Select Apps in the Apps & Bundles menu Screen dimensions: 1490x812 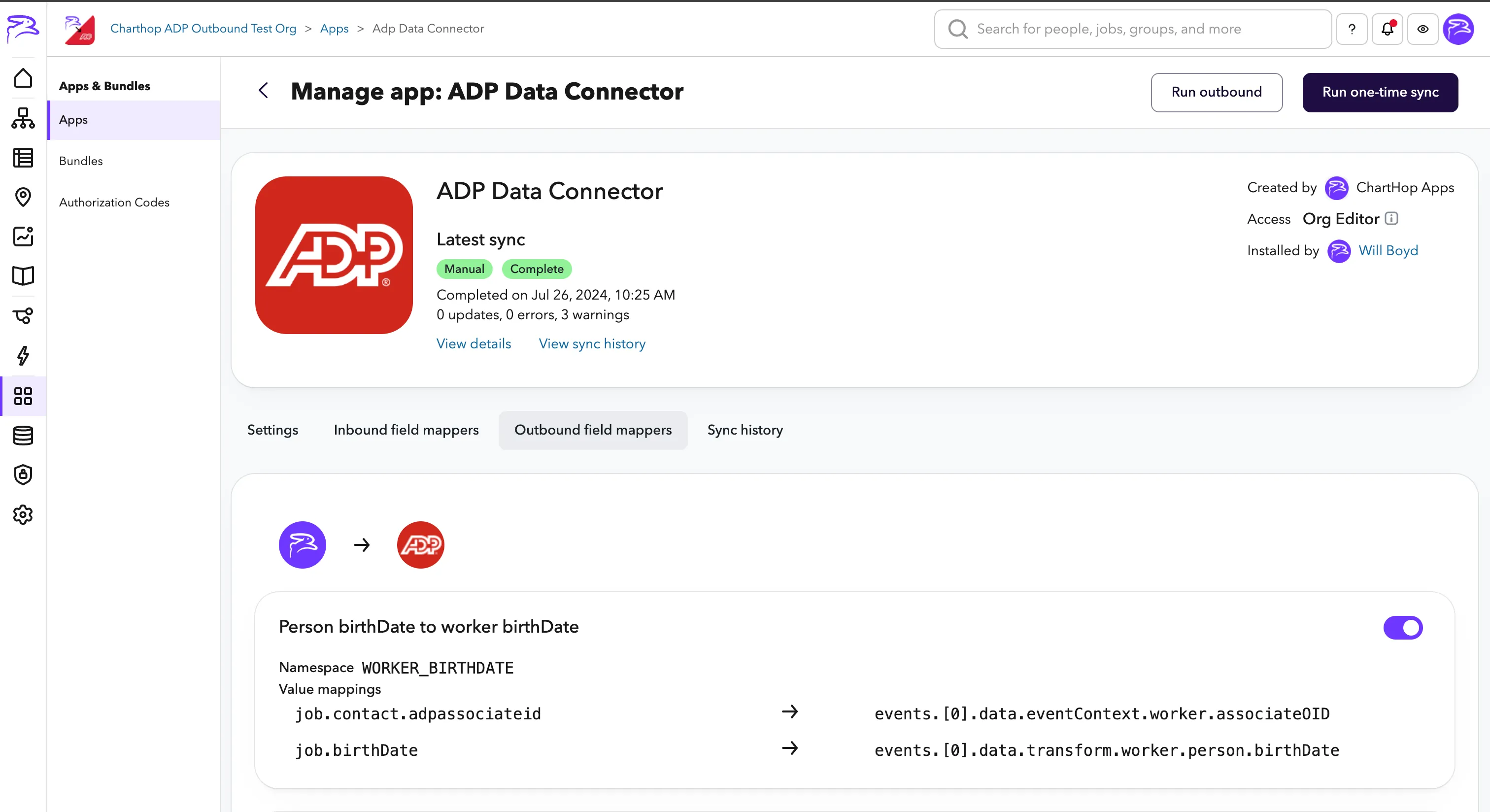pyautogui.click(x=134, y=120)
